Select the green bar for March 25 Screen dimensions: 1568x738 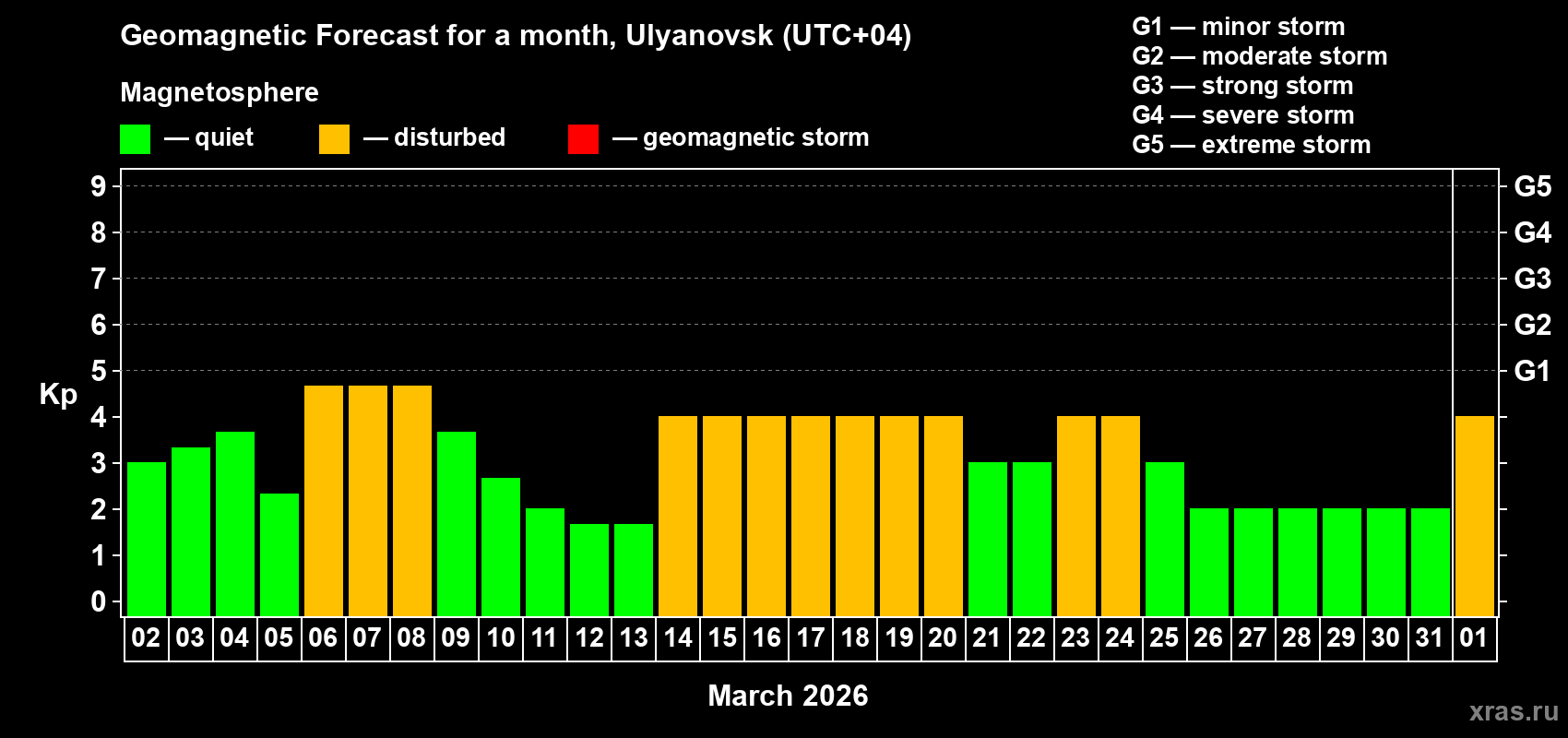point(1165,540)
